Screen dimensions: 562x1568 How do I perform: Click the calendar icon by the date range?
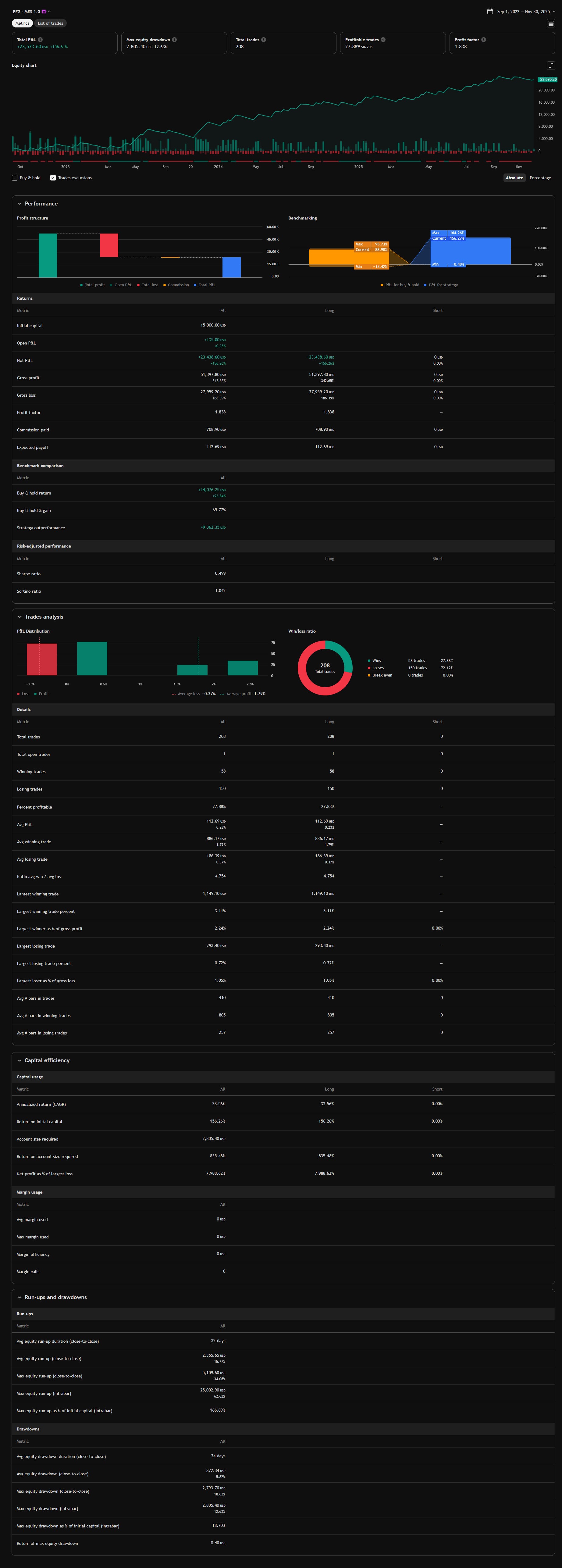coord(490,12)
